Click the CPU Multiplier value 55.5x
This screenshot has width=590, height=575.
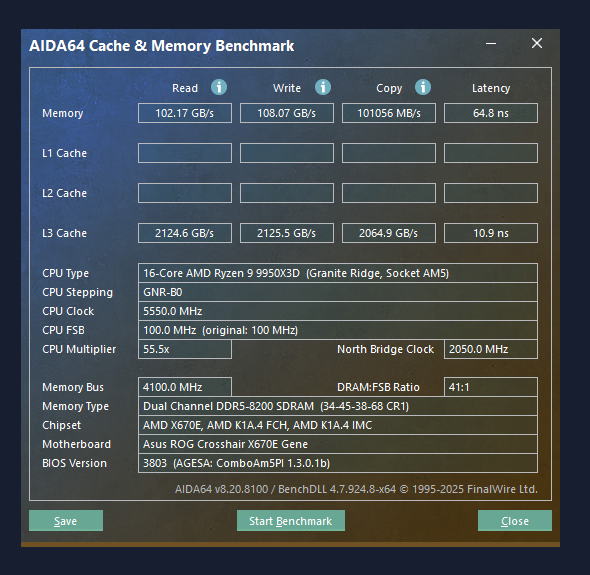pyautogui.click(x=185, y=349)
